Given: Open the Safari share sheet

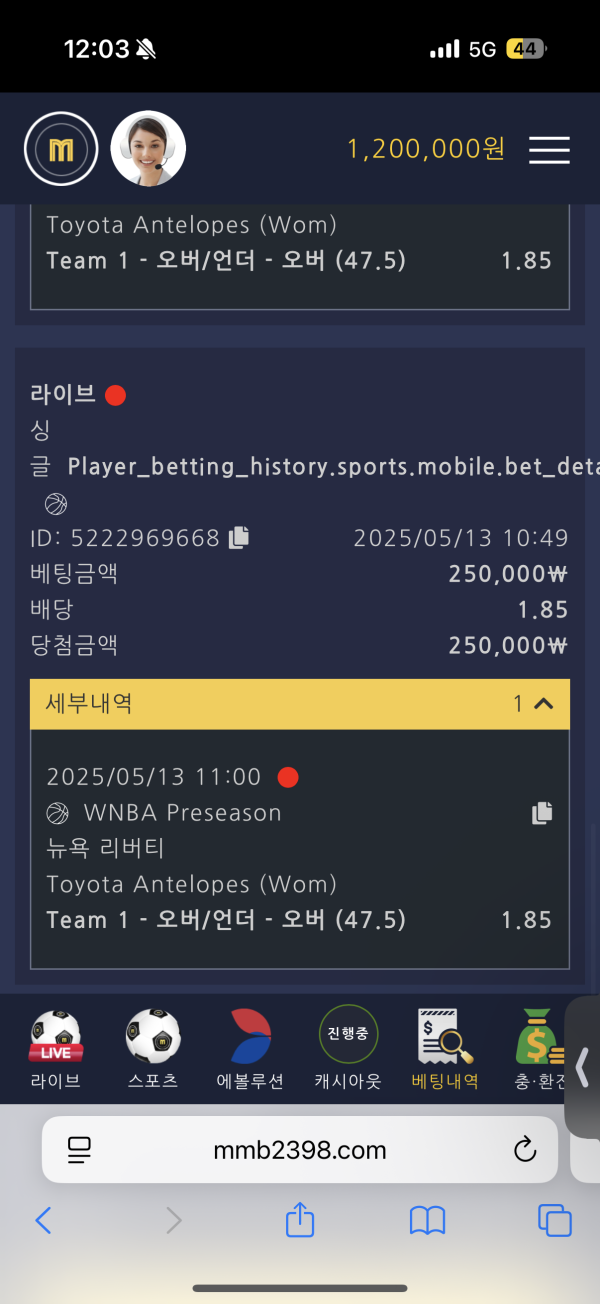Looking at the screenshot, I should coord(300,1219).
